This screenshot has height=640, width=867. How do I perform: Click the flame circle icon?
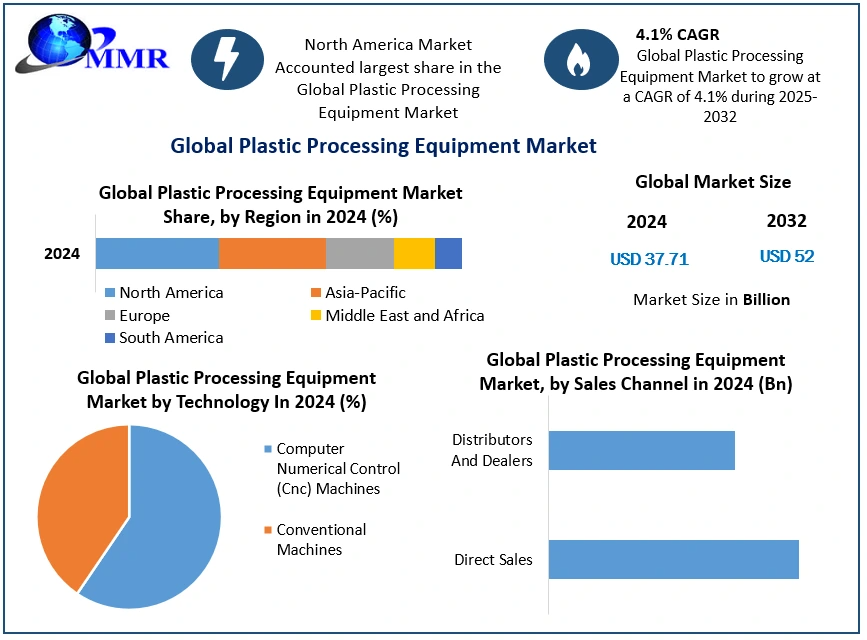580,59
